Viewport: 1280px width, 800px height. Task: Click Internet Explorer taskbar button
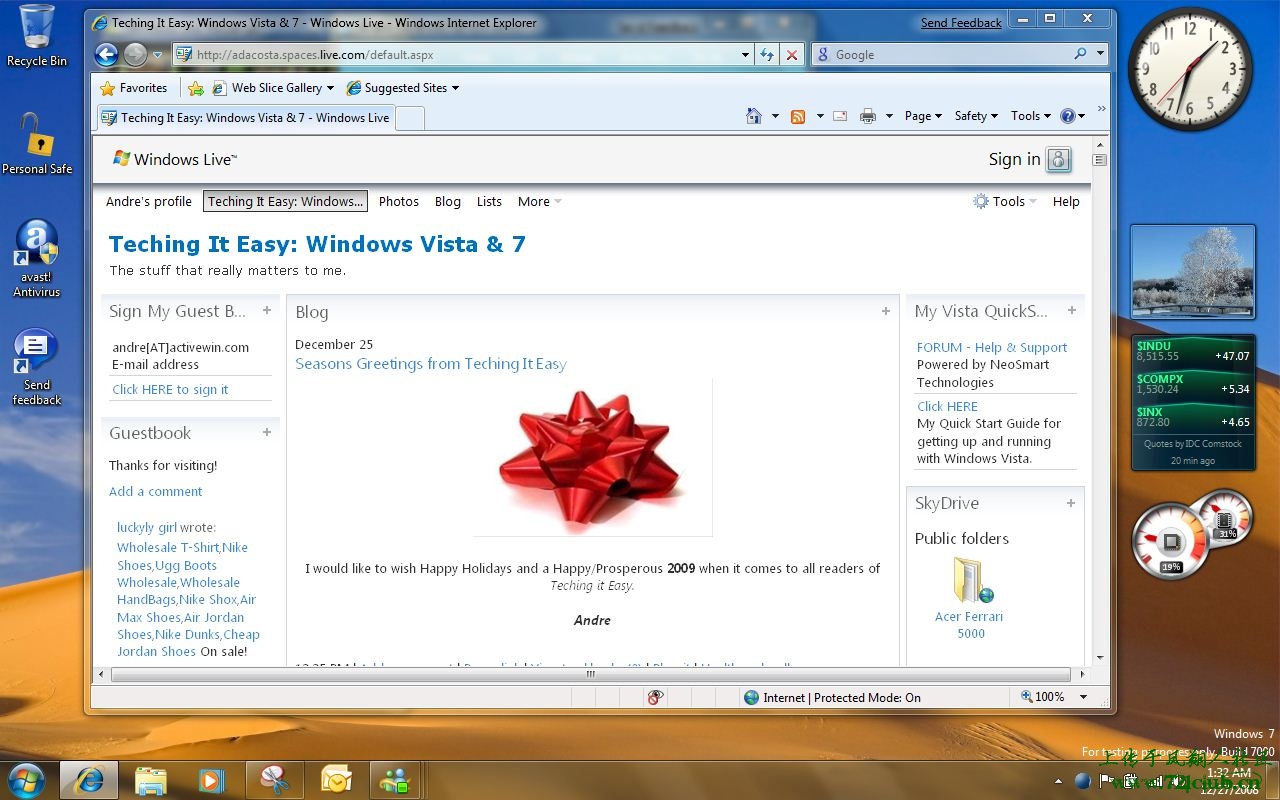[89, 780]
